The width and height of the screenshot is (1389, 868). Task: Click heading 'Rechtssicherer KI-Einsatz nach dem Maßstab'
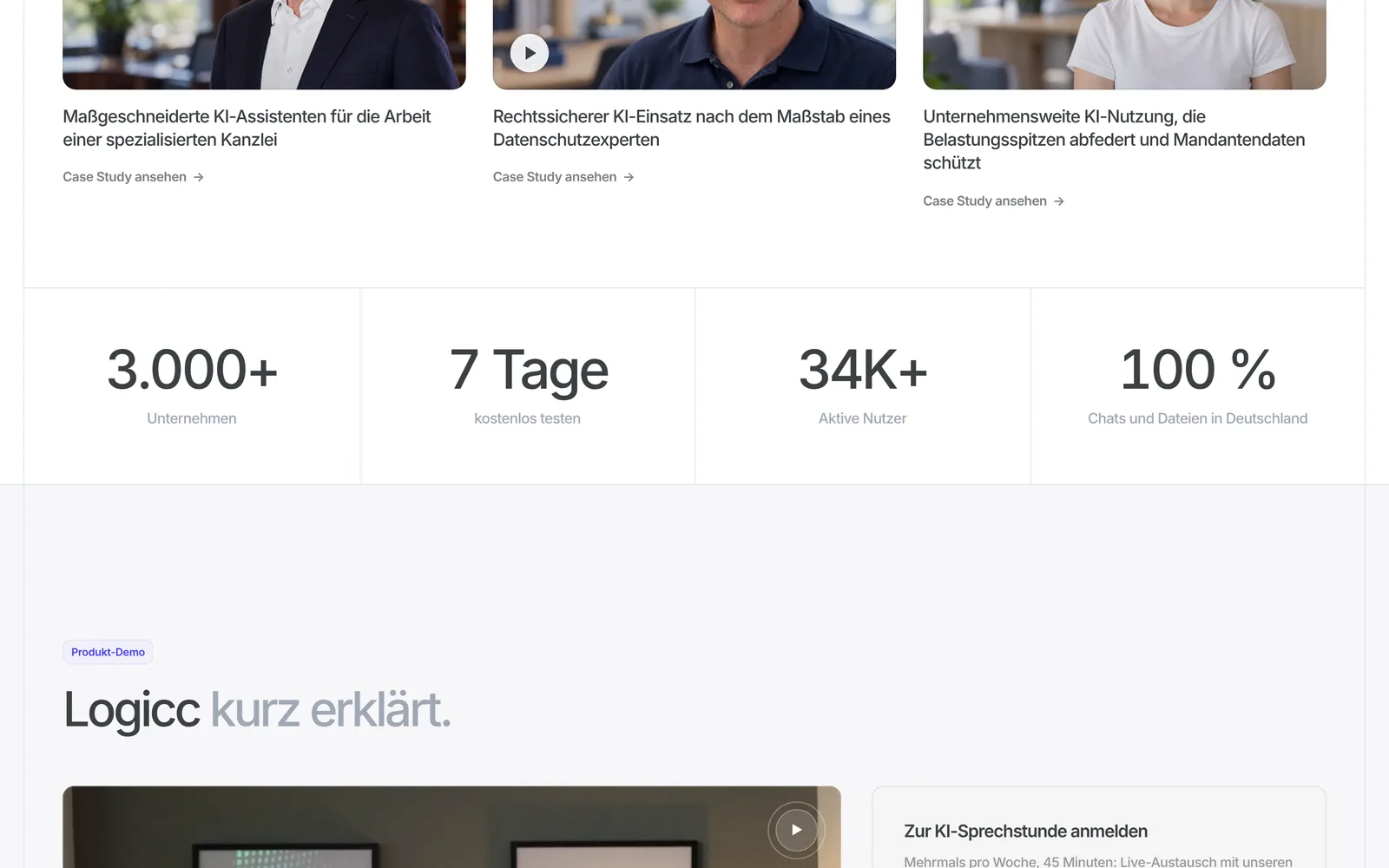(692, 128)
